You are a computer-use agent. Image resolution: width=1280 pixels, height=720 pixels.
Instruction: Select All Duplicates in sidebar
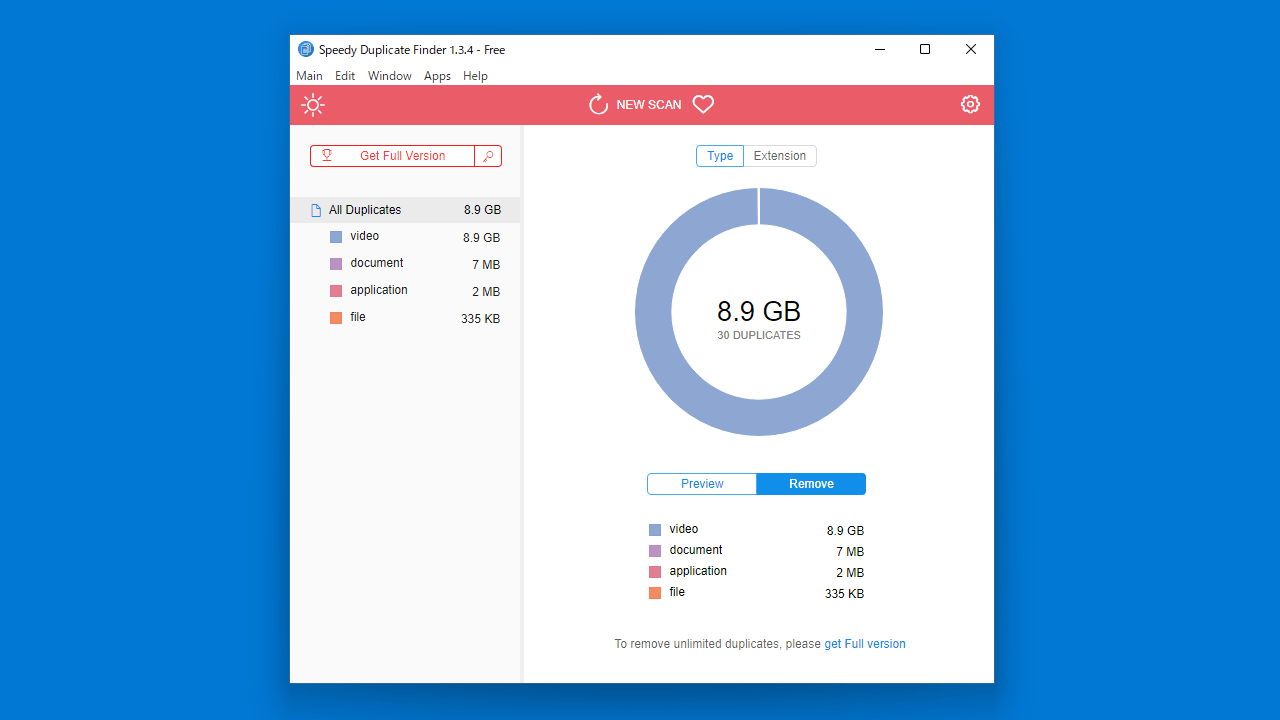click(406, 210)
